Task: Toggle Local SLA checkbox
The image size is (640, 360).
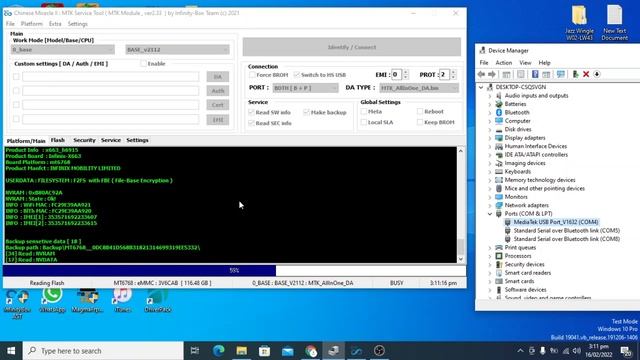Action: pos(364,122)
